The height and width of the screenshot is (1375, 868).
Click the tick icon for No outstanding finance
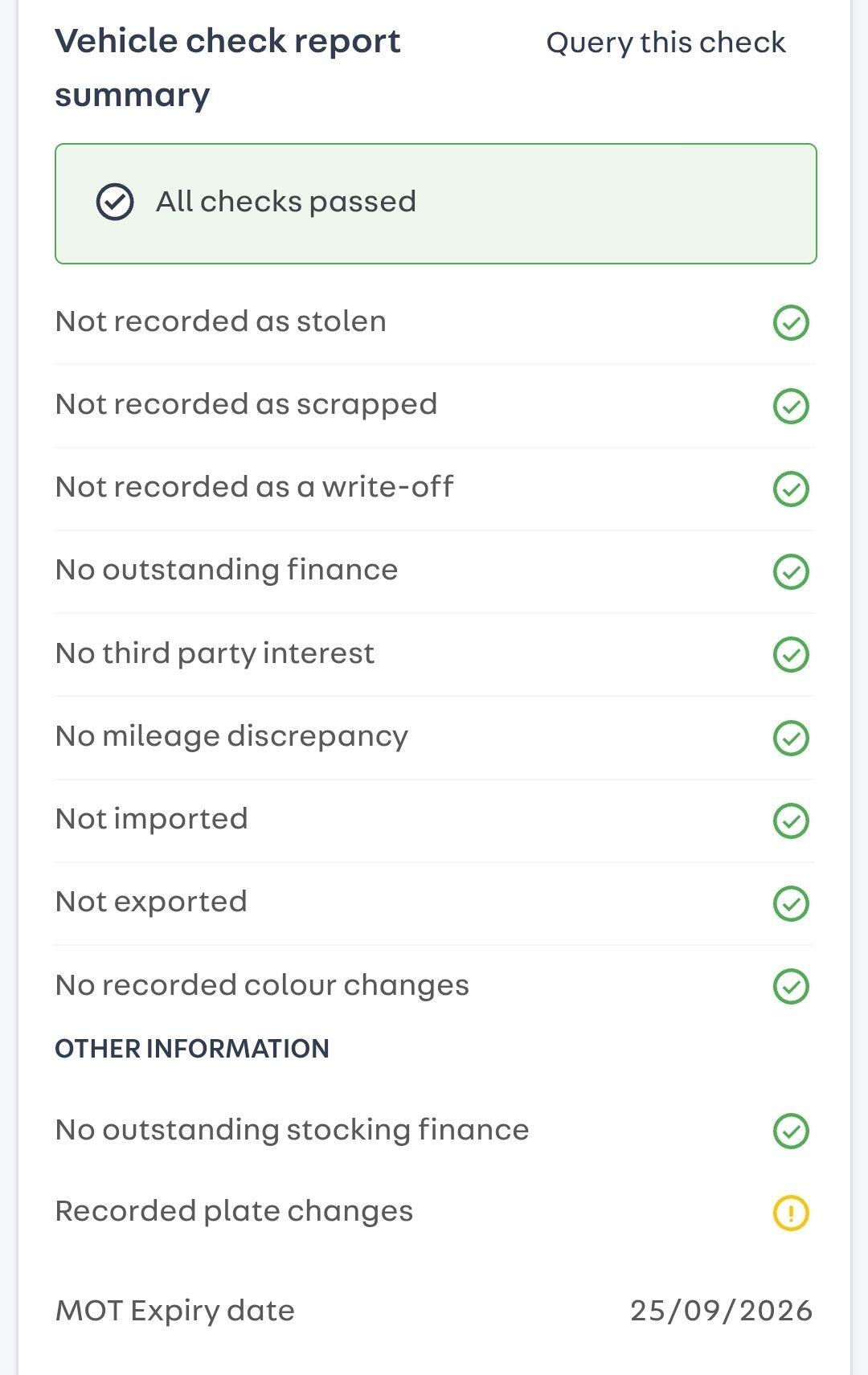tap(791, 571)
